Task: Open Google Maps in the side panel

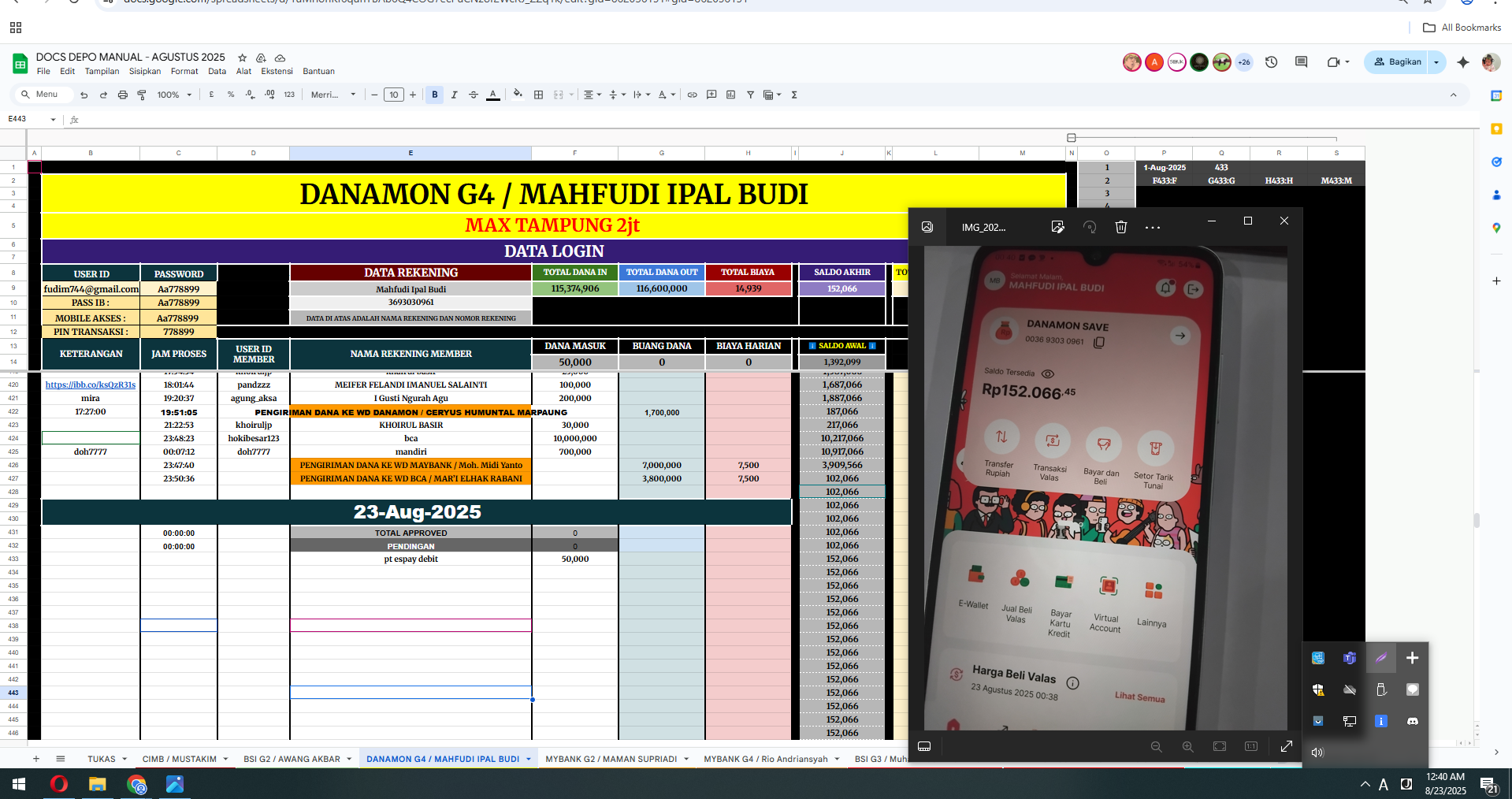Action: (x=1496, y=228)
